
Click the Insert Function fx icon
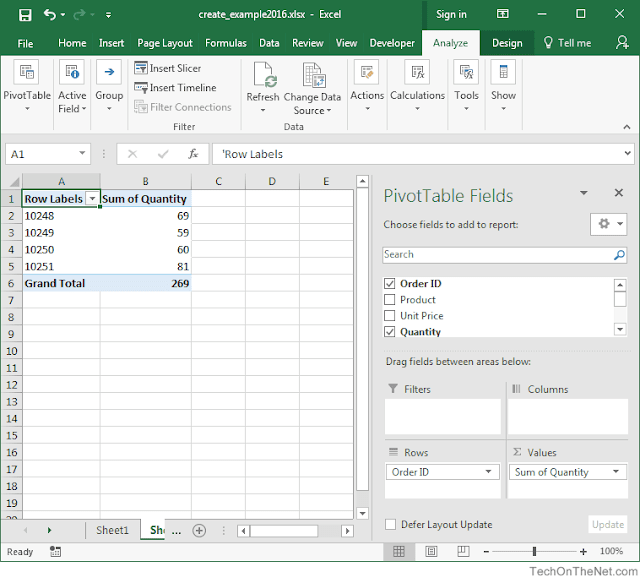(193, 154)
